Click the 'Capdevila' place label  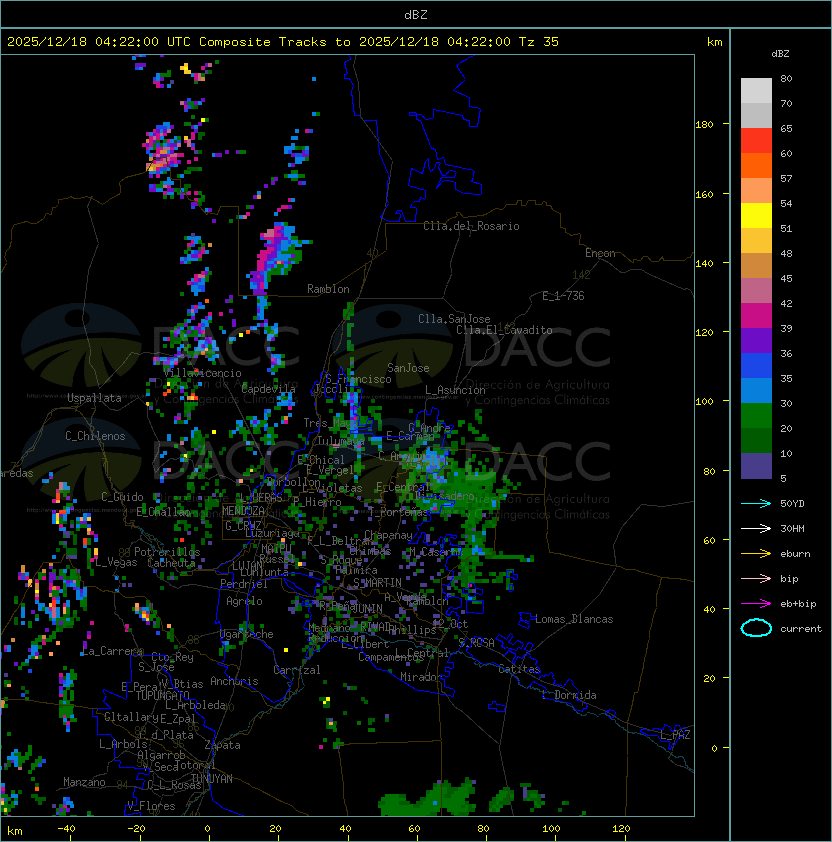point(268,388)
